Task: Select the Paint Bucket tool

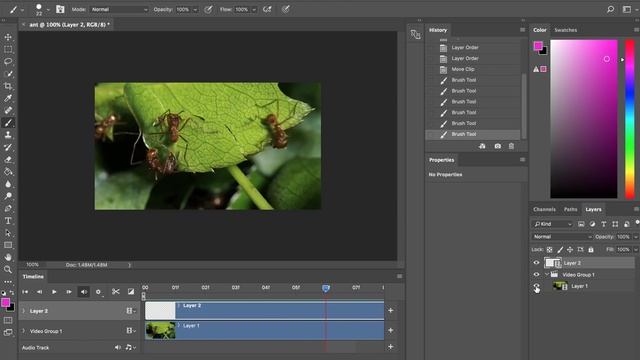Action: click(8, 171)
